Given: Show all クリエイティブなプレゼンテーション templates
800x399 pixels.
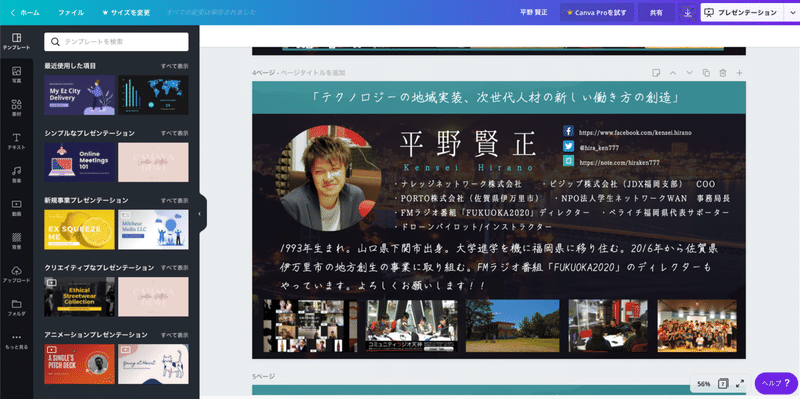Looking at the screenshot, I should pyautogui.click(x=174, y=267).
